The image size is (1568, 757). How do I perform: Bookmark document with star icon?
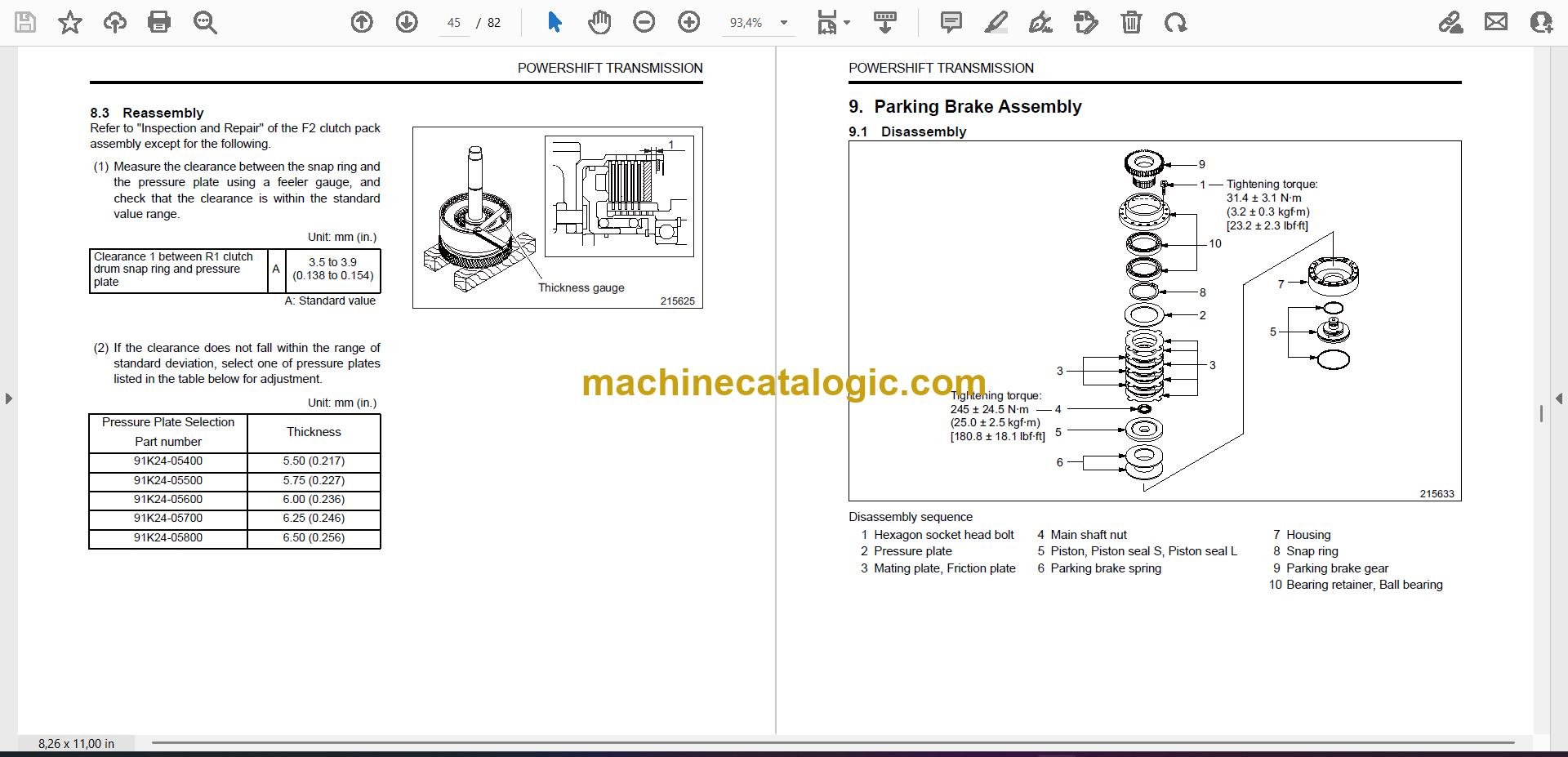coord(70,22)
